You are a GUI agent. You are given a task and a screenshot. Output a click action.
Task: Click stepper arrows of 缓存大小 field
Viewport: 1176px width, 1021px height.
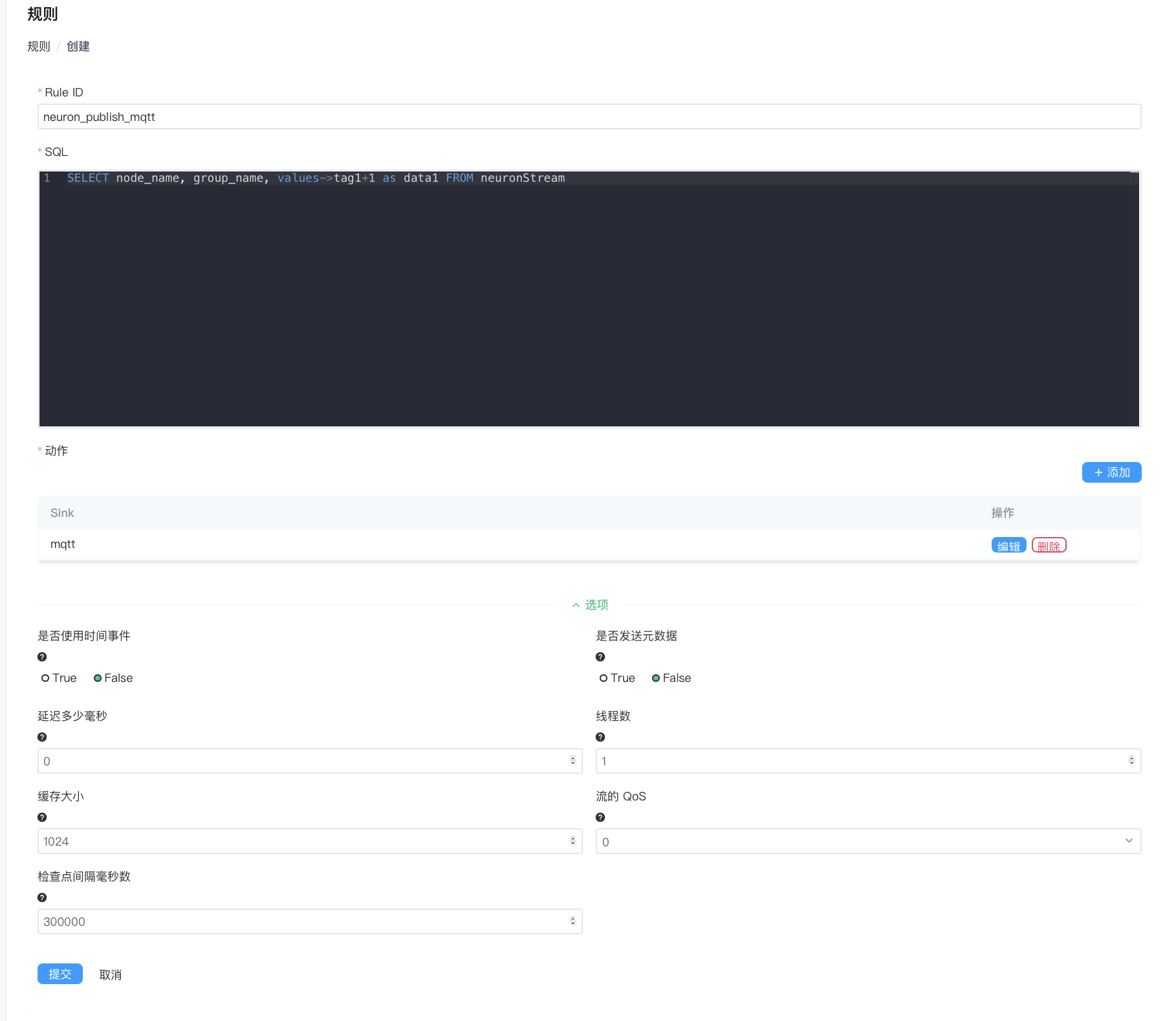pyautogui.click(x=572, y=841)
